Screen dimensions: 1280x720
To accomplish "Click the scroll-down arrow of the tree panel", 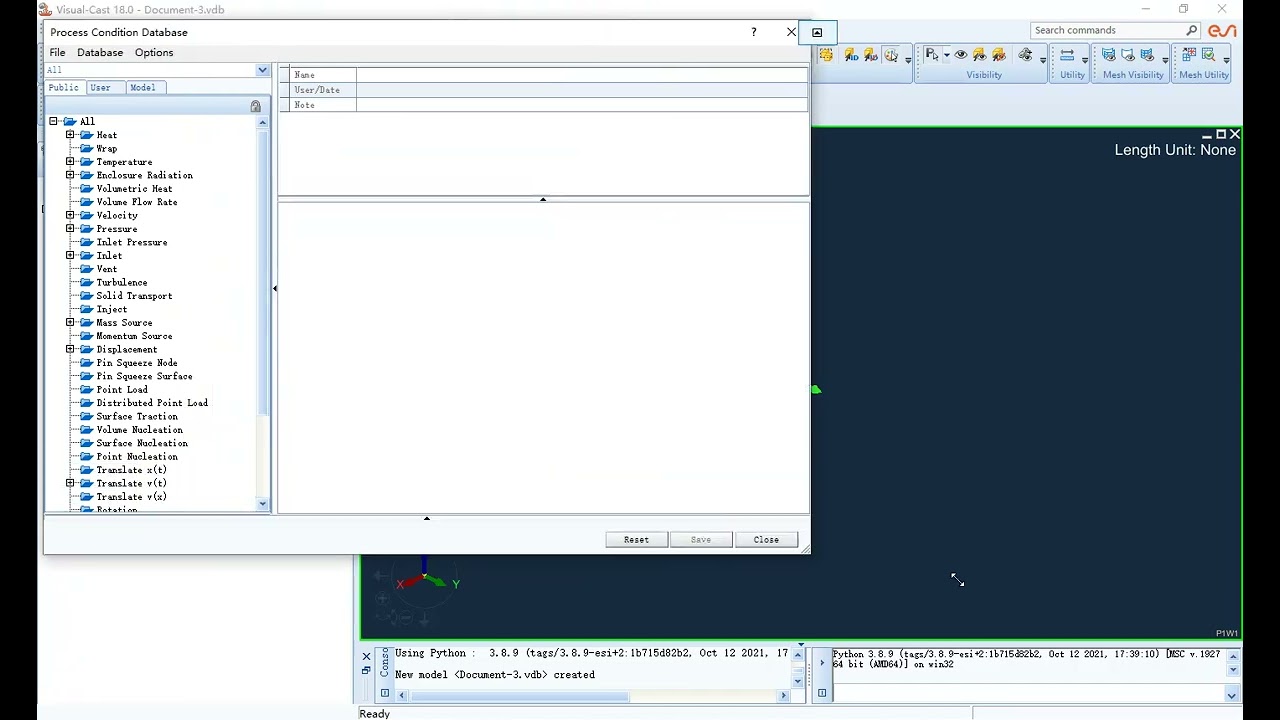I will (263, 505).
